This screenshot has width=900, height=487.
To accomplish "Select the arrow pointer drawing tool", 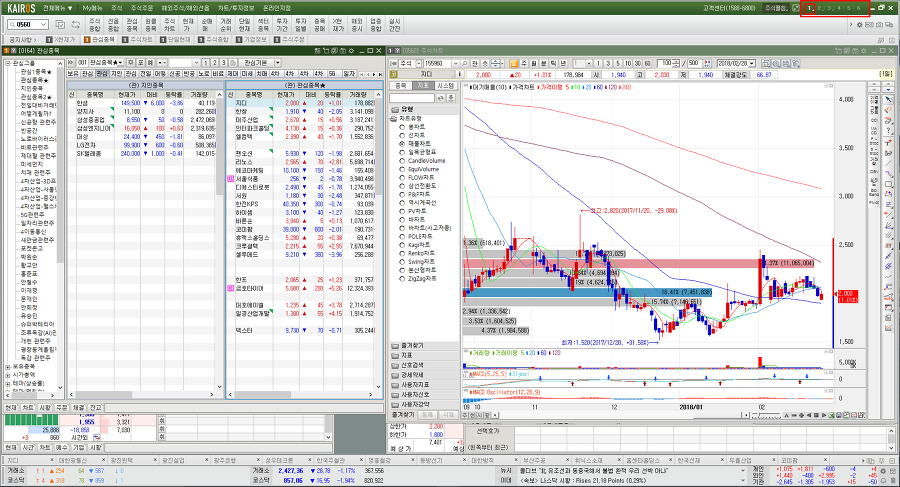I will [x=888, y=99].
